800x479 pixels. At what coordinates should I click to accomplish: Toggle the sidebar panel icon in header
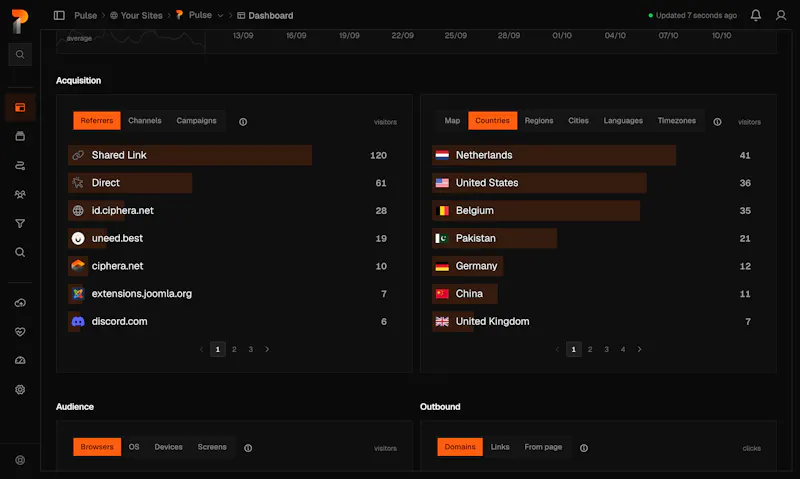click(x=59, y=15)
